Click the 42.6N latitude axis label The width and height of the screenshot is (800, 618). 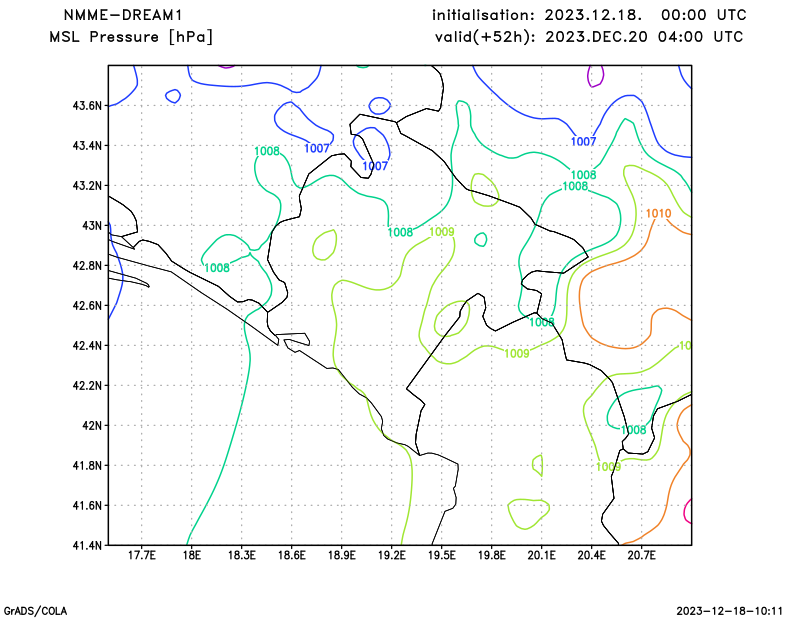coord(87,306)
